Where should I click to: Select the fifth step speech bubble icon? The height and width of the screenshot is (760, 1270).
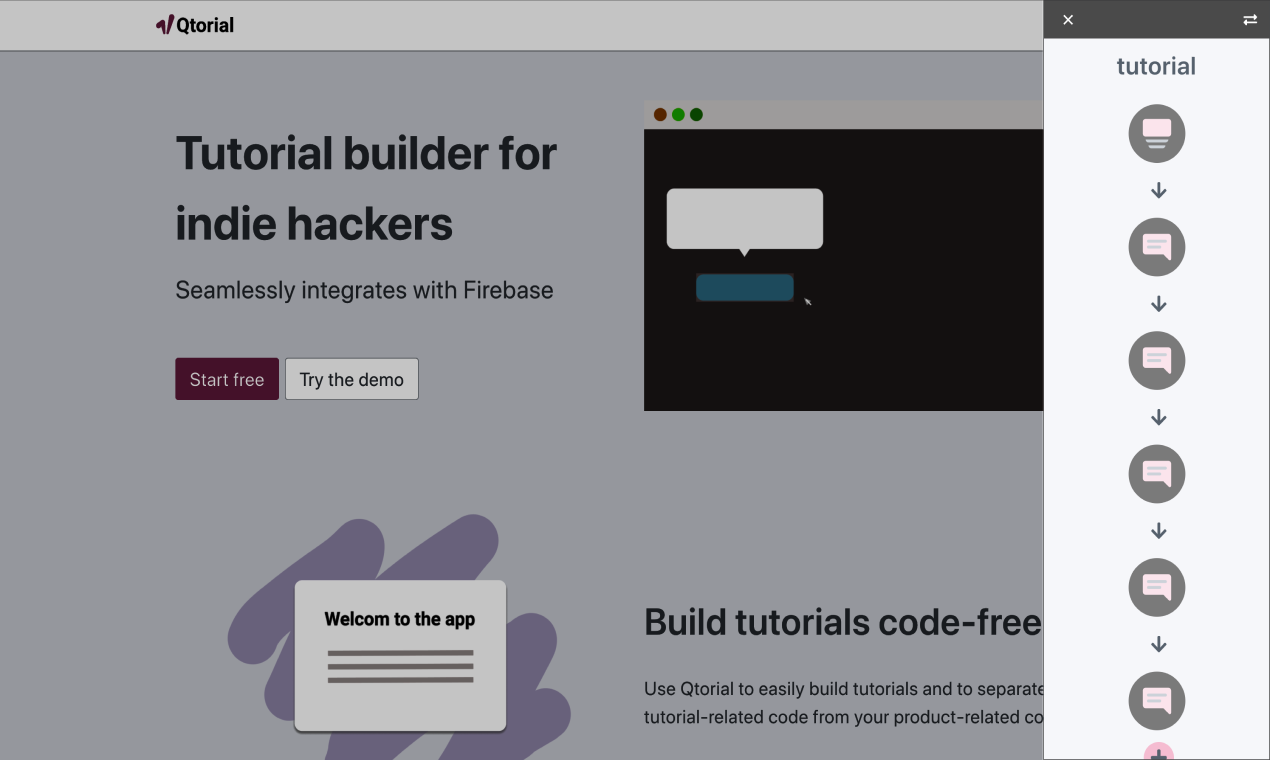click(x=1157, y=587)
